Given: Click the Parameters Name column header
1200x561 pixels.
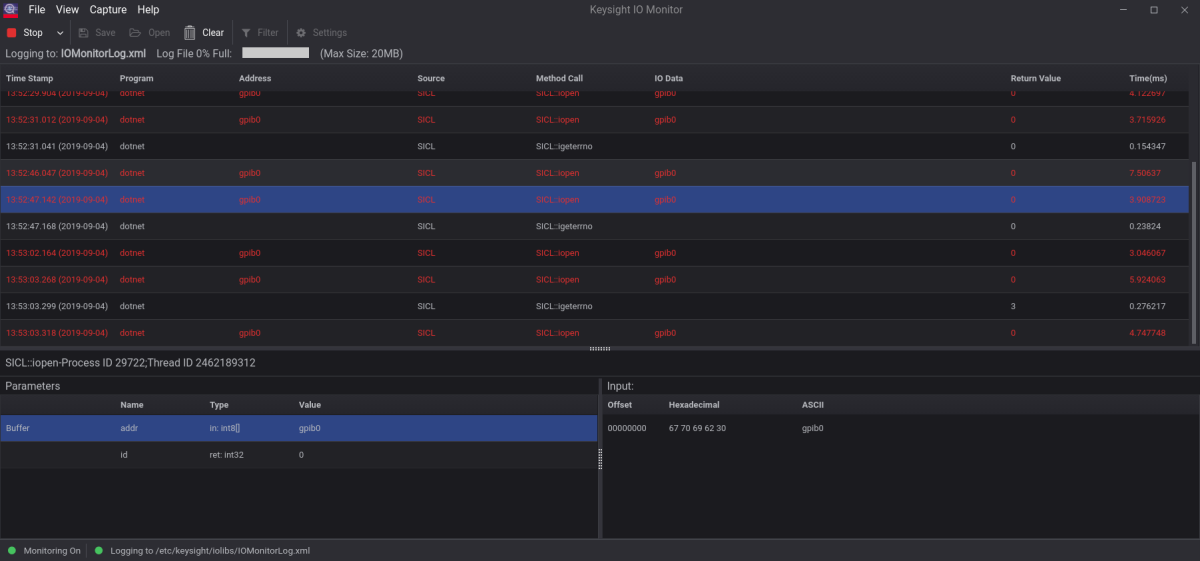Looking at the screenshot, I should coord(132,405).
